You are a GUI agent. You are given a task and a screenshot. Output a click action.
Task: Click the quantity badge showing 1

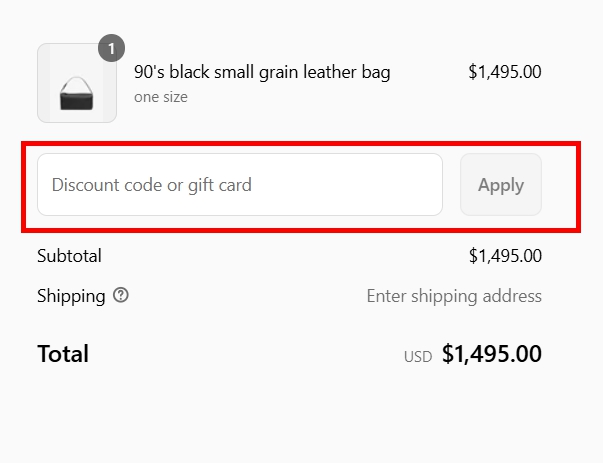(x=111, y=48)
